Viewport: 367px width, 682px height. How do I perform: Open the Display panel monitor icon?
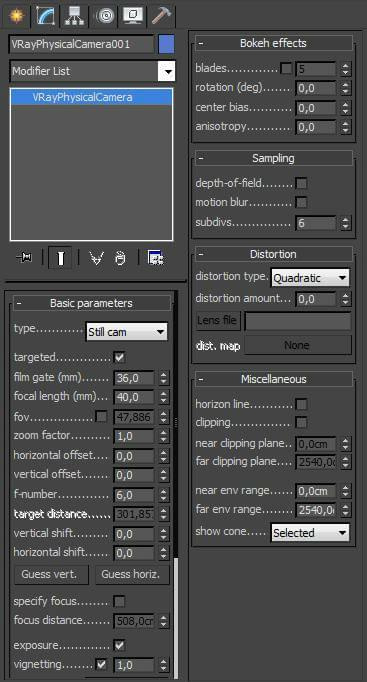point(133,16)
